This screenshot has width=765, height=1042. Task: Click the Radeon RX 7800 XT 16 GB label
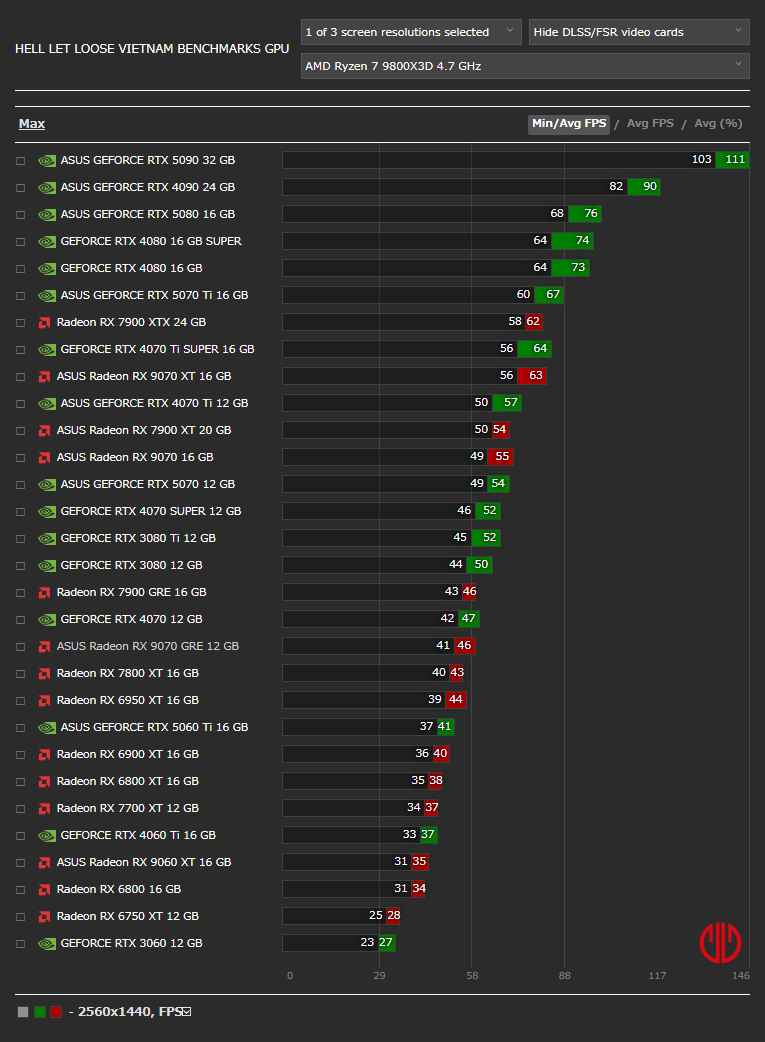pos(128,673)
